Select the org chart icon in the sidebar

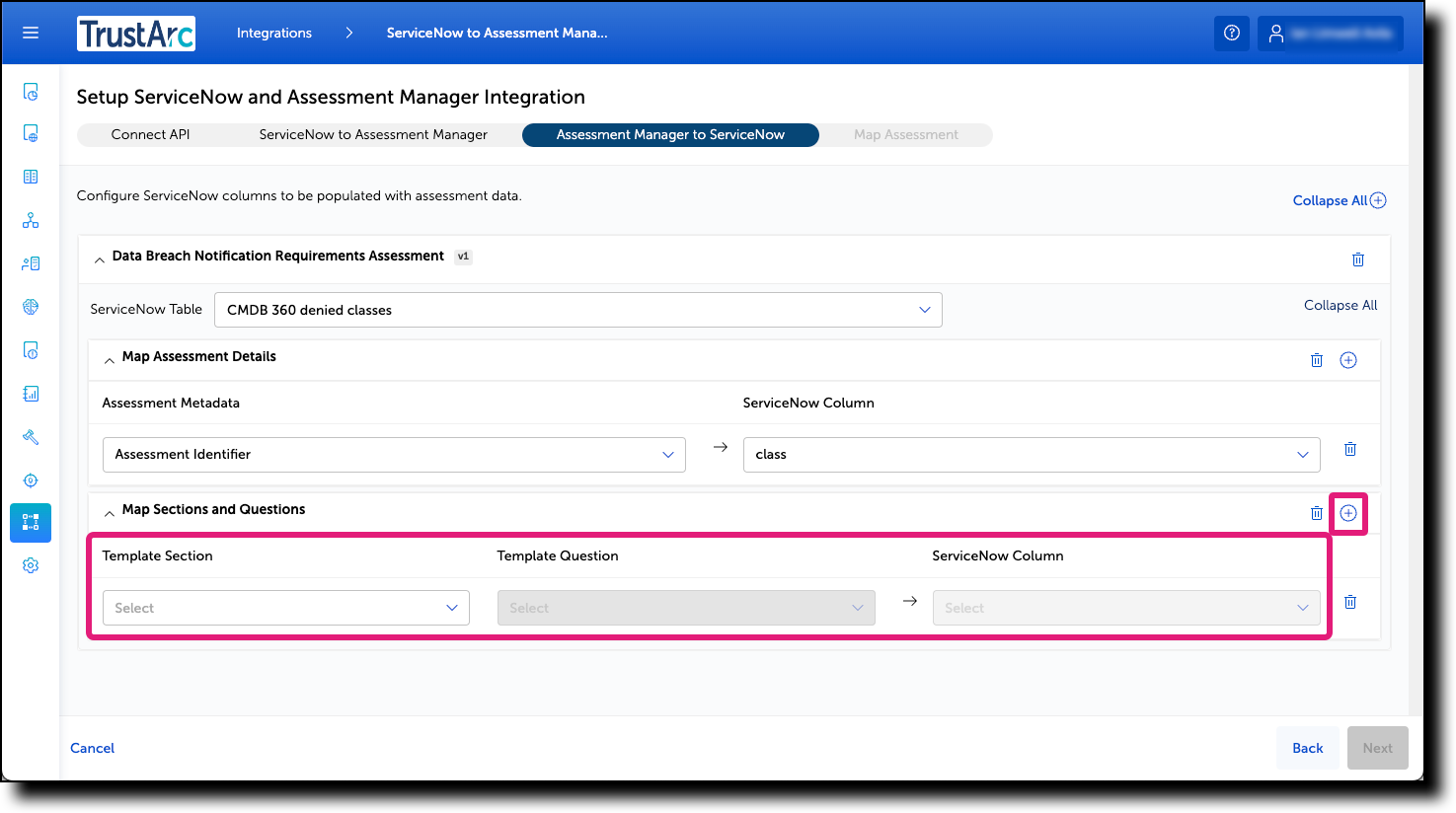coord(31,220)
